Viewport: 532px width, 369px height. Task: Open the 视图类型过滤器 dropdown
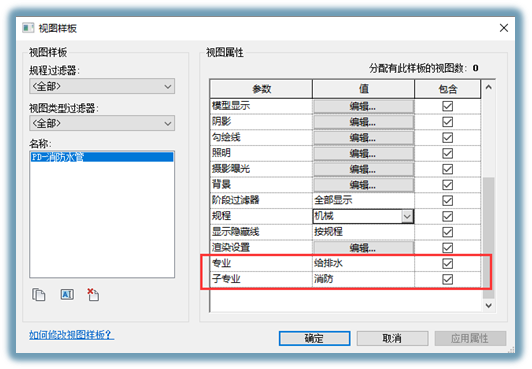point(102,123)
